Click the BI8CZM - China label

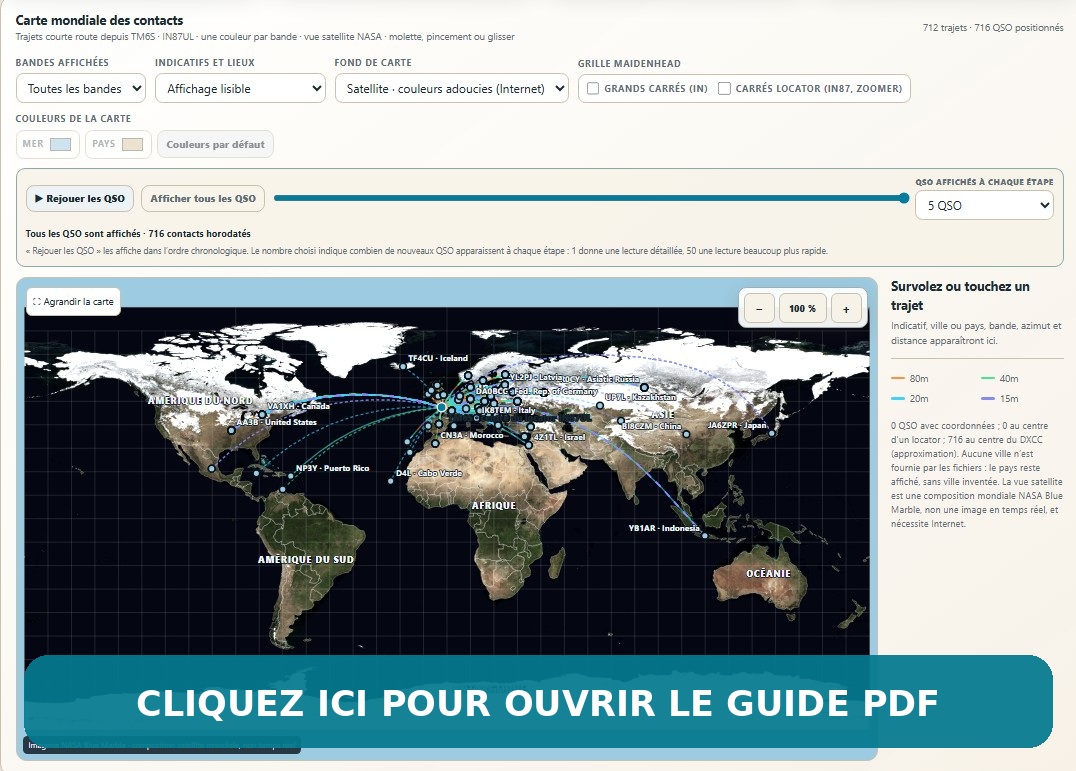tap(652, 426)
